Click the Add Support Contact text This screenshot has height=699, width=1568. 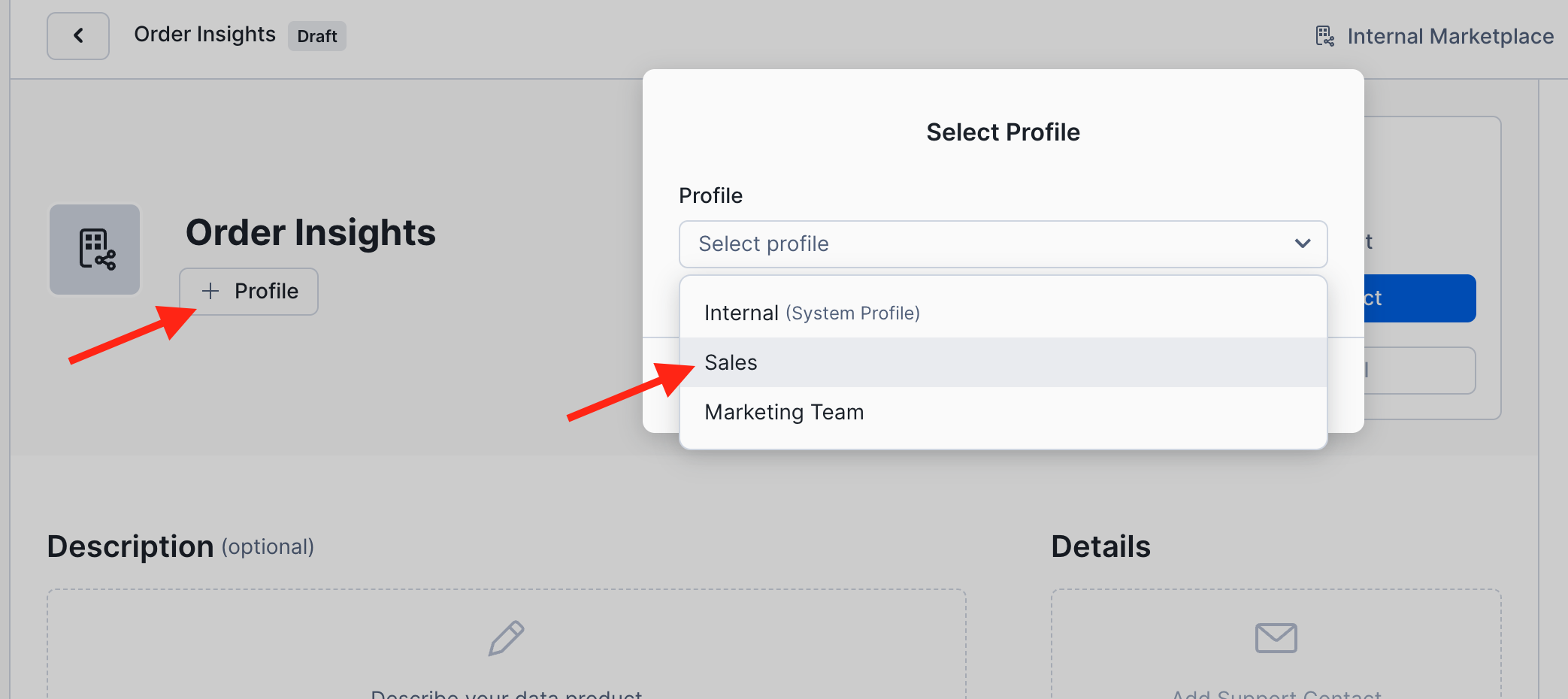pos(1276,693)
